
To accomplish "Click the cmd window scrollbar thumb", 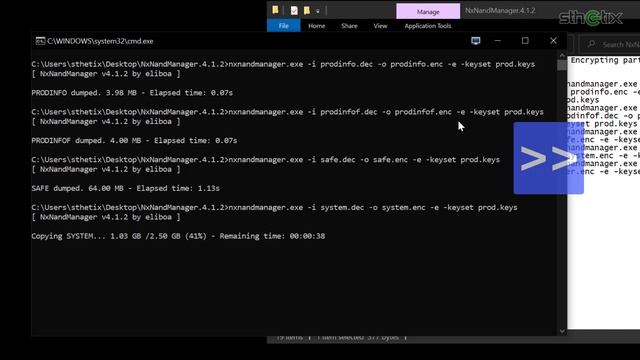I will [562, 65].
